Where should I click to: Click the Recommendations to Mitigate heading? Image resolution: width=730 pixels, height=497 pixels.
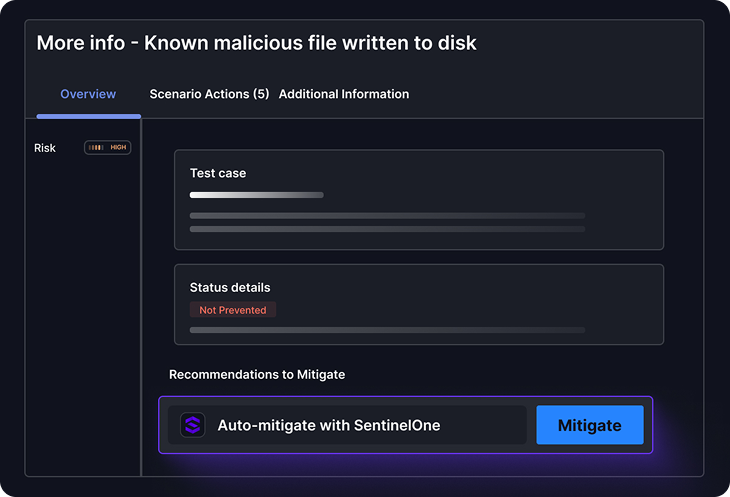pos(257,375)
